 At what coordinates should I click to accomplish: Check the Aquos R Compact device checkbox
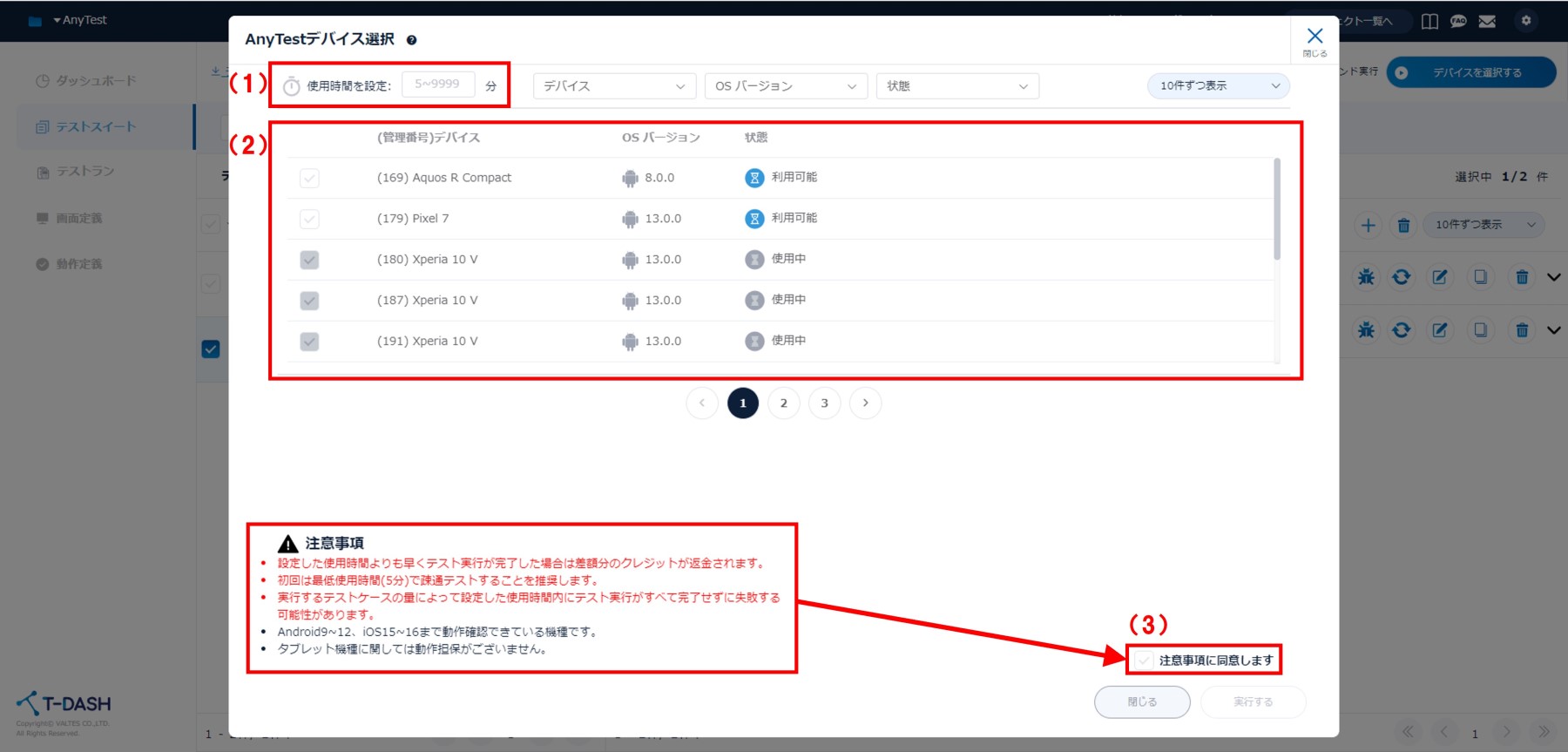(309, 179)
